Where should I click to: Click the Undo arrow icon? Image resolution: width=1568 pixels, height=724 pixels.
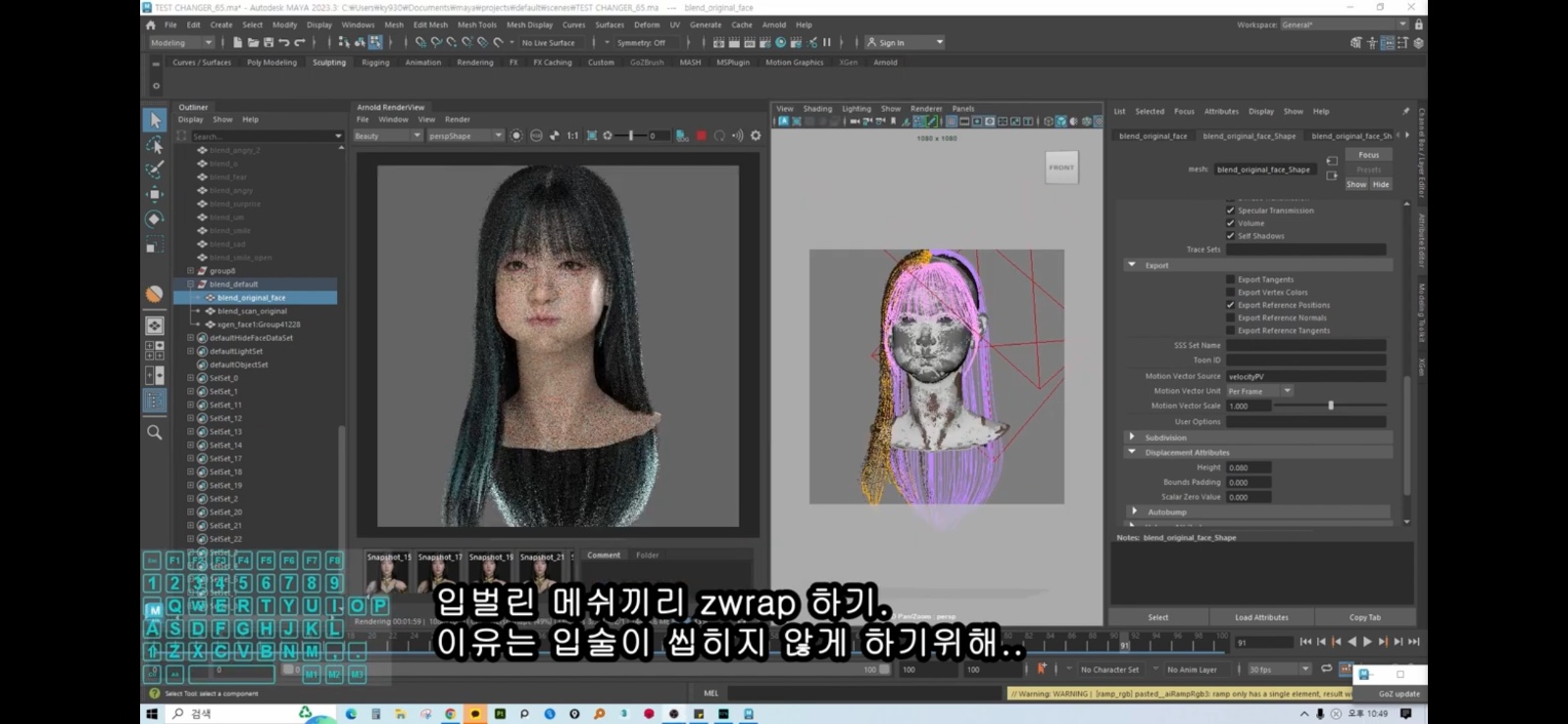[284, 42]
